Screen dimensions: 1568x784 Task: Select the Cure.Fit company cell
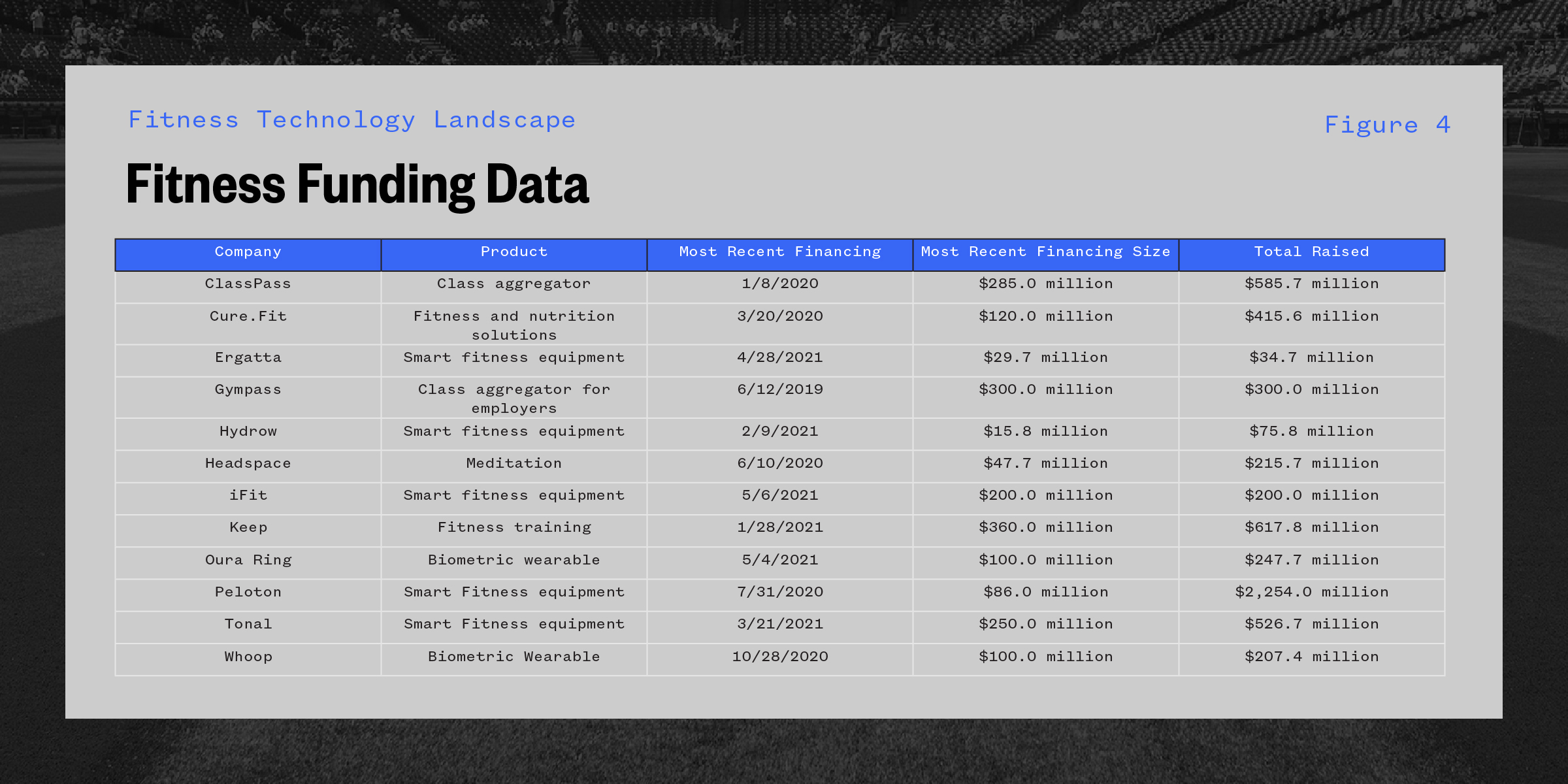pyautogui.click(x=248, y=317)
